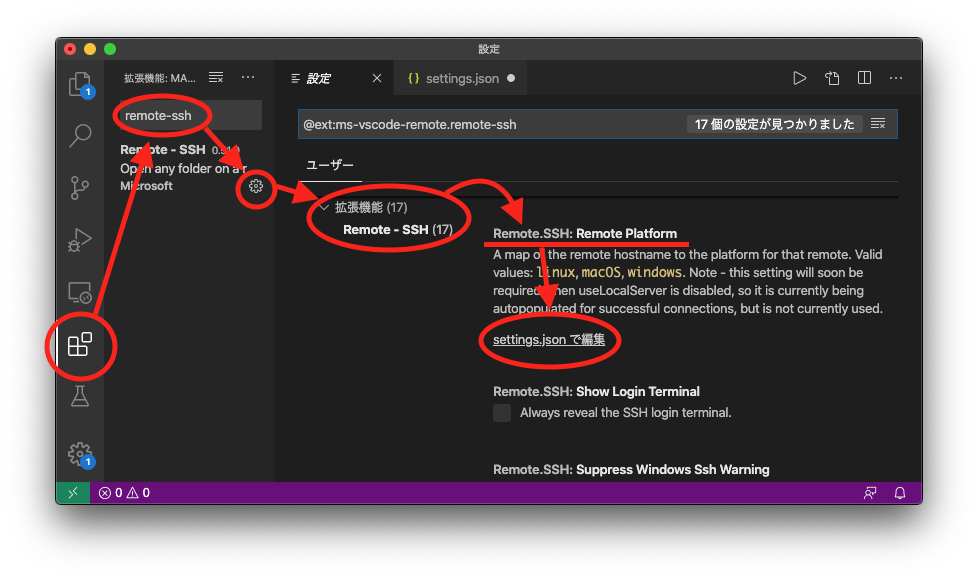Select Remote - SSH (17) in settings tree

pyautogui.click(x=398, y=229)
